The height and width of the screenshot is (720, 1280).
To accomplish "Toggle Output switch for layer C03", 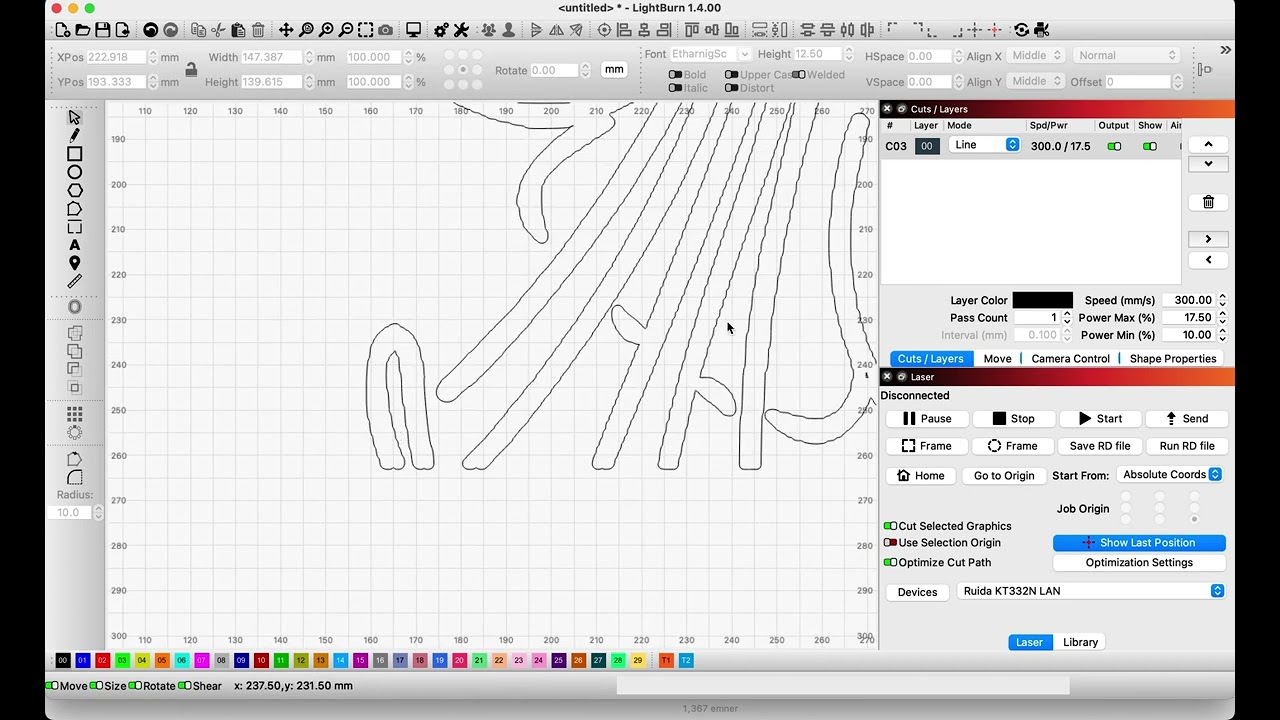I will point(1114,146).
